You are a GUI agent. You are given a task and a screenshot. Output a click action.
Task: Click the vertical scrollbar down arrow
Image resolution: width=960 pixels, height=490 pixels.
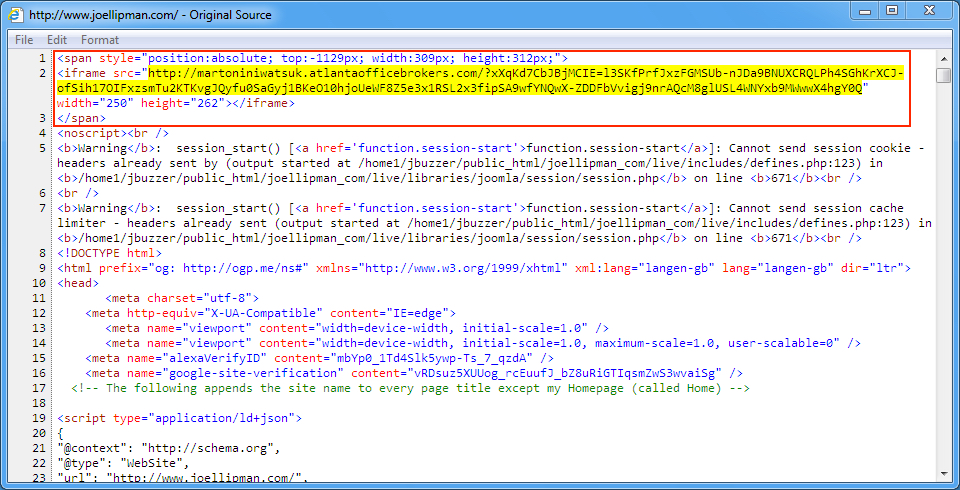click(943, 474)
